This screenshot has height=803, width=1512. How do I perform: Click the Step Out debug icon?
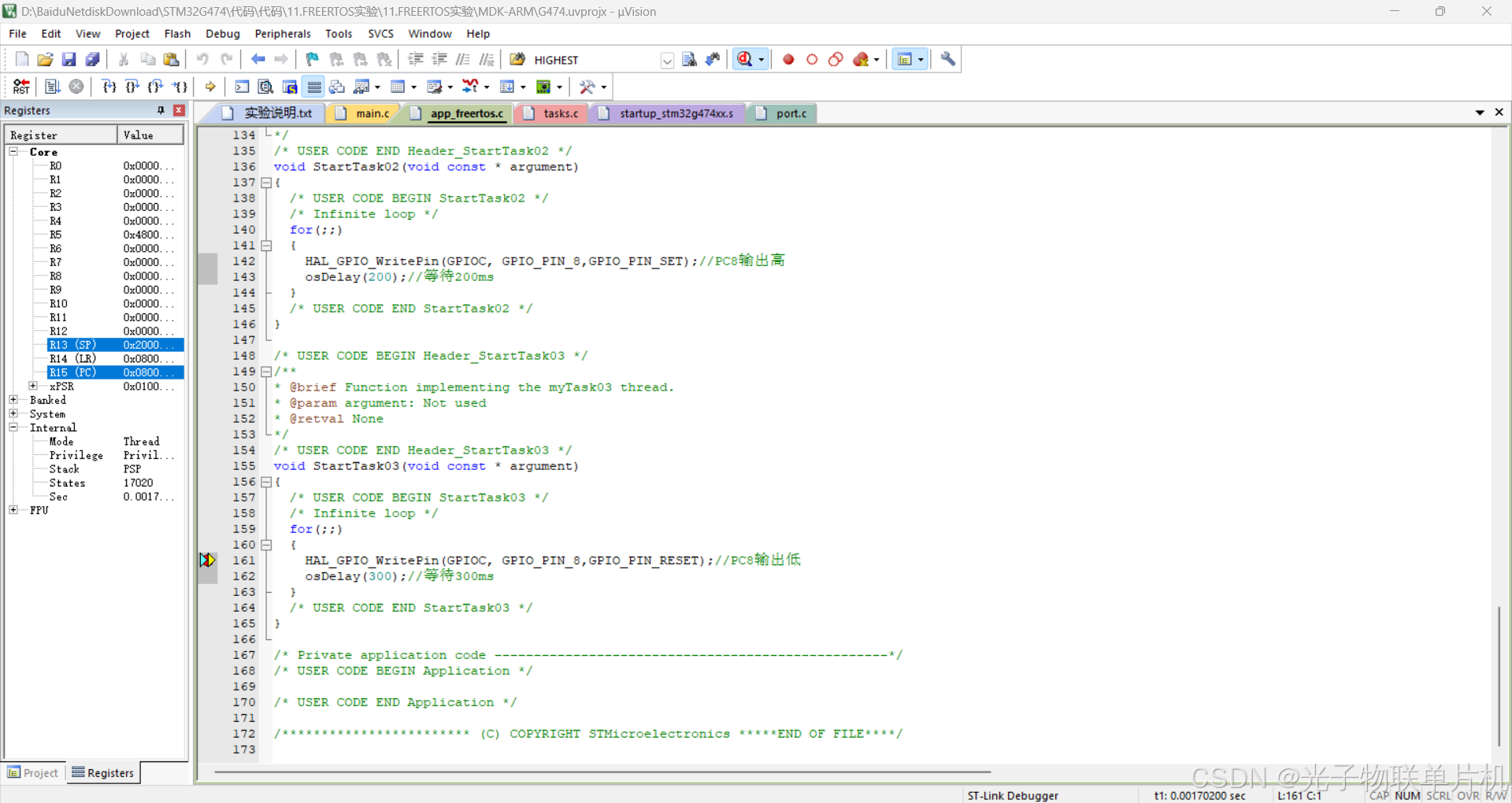(x=156, y=87)
